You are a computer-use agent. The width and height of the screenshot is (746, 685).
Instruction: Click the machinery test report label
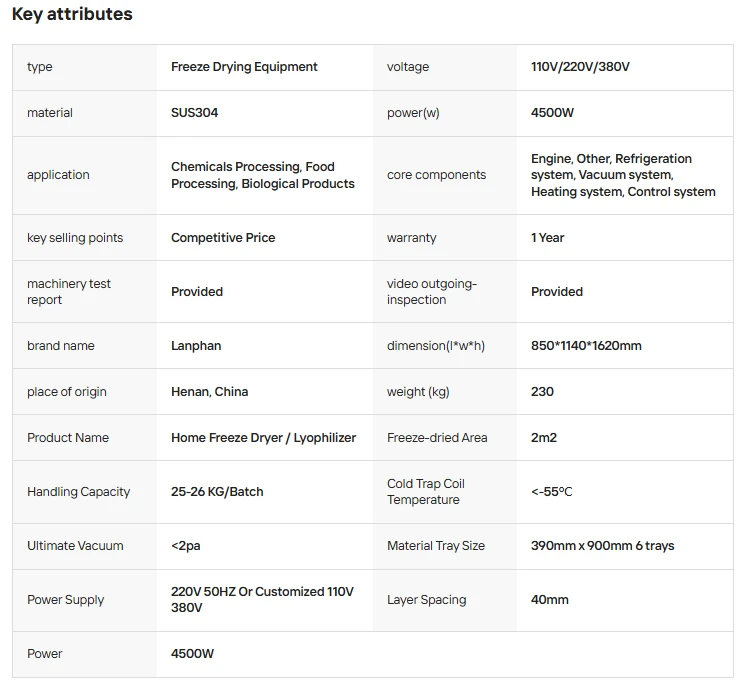pos(69,292)
